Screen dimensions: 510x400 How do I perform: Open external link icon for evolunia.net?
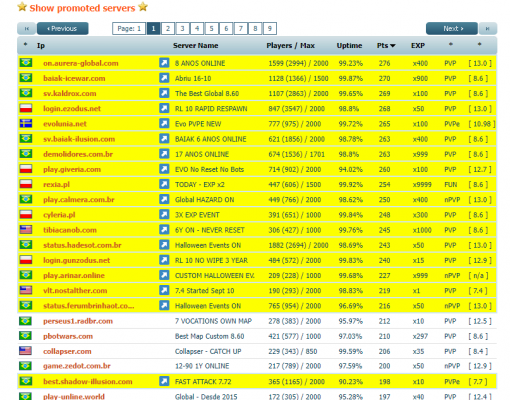(x=164, y=123)
